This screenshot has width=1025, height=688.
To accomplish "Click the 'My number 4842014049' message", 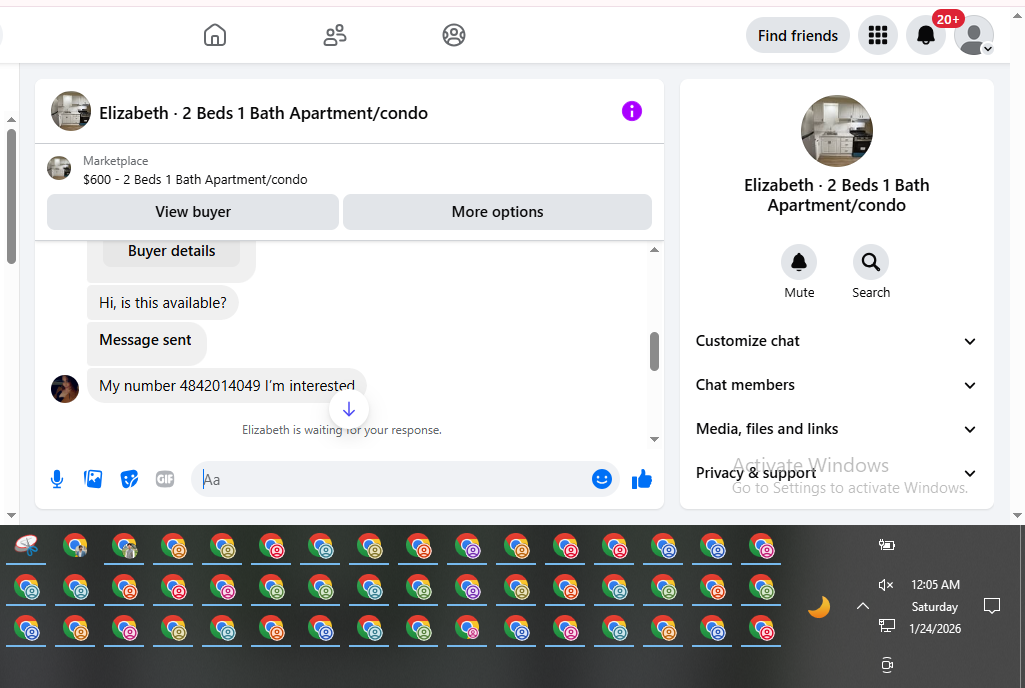I will pyautogui.click(x=227, y=386).
